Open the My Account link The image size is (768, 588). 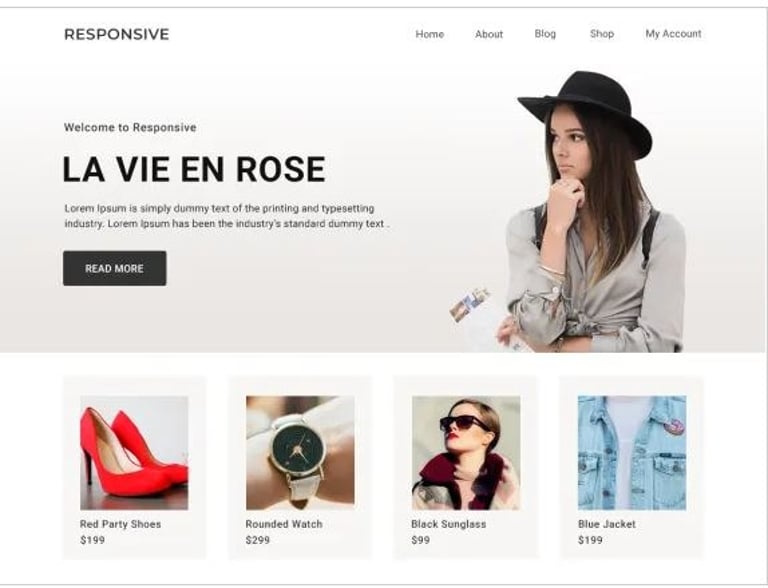coord(673,34)
